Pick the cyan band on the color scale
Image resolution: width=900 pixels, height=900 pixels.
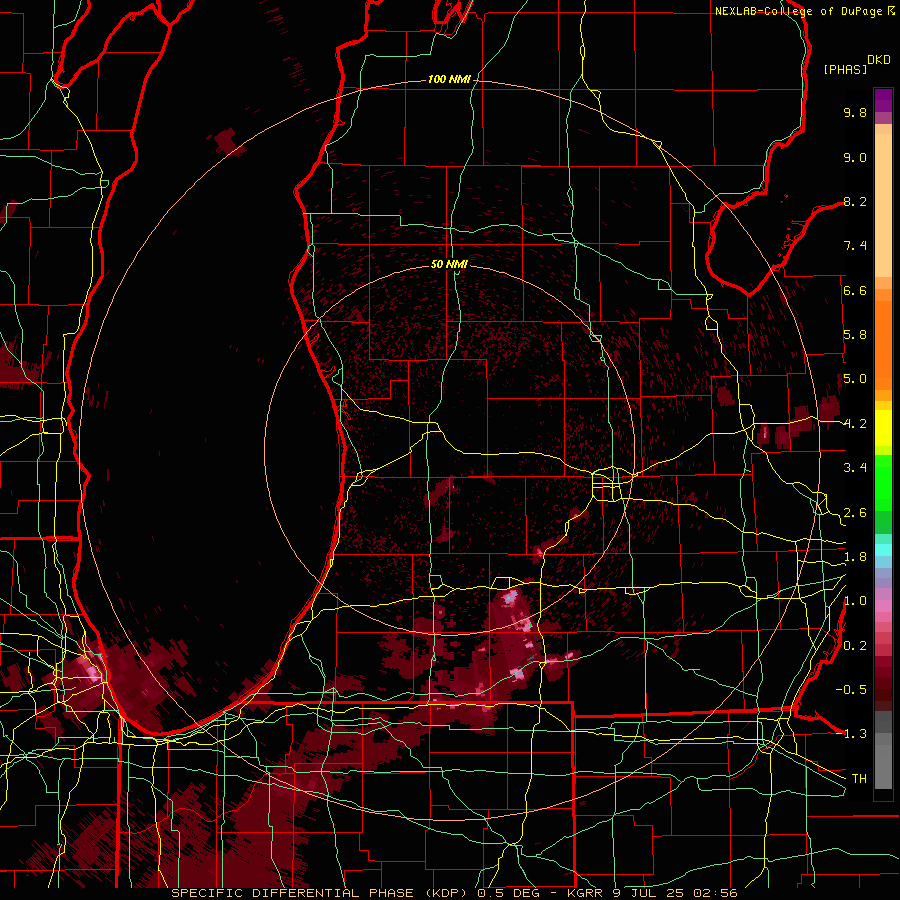[883, 550]
